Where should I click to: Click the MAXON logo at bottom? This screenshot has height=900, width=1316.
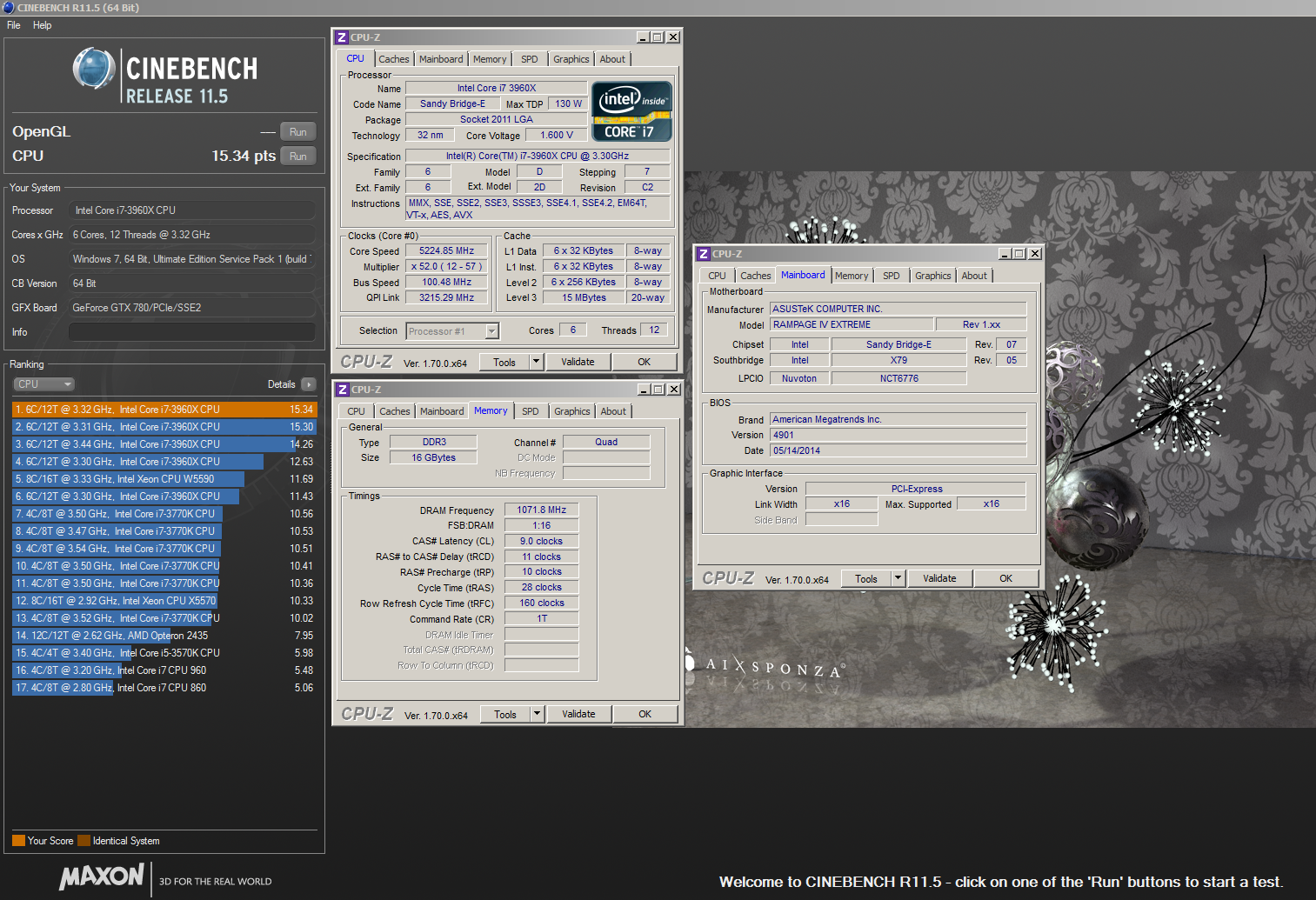(x=102, y=877)
